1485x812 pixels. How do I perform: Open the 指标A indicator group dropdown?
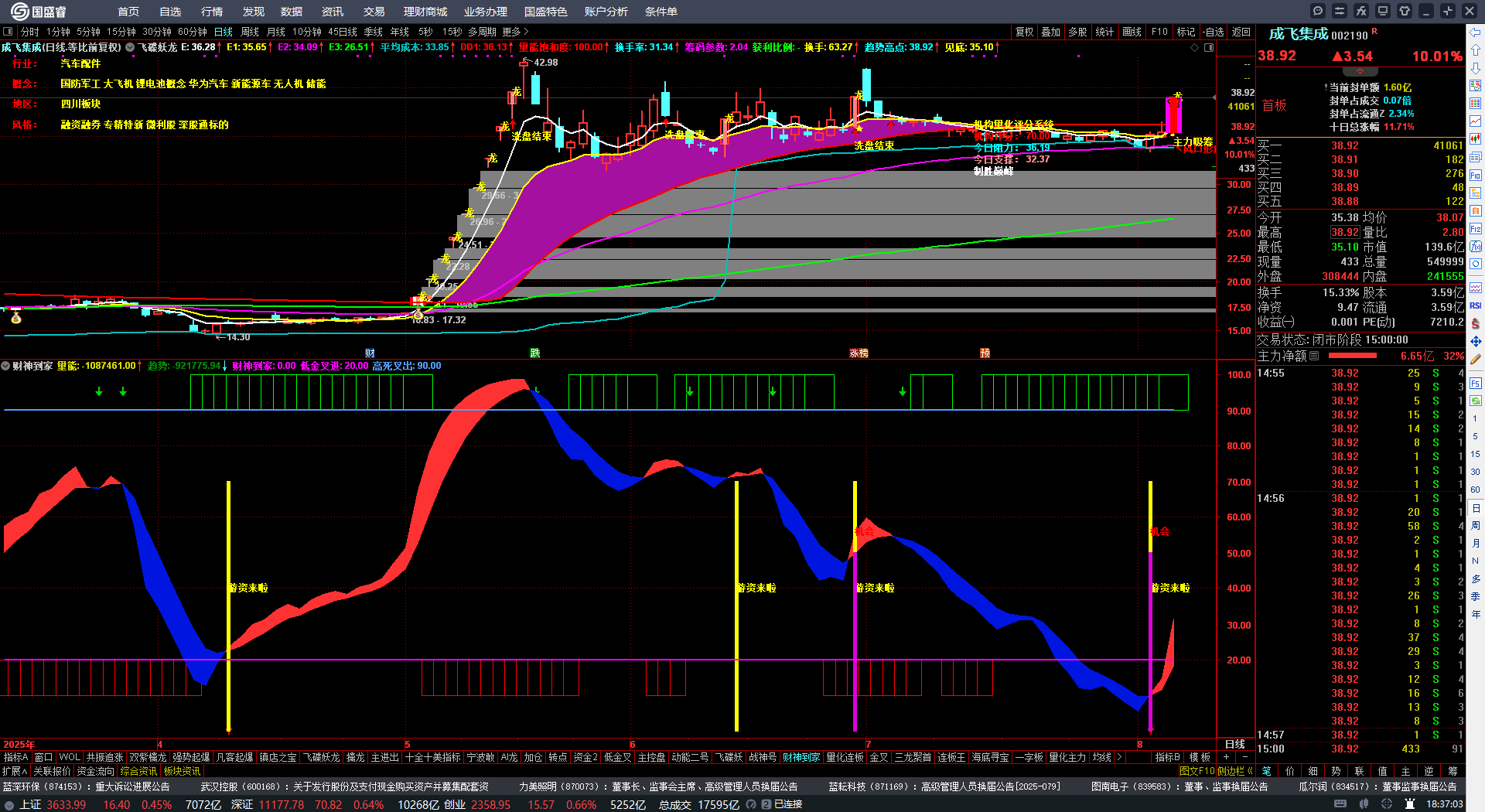click(16, 757)
